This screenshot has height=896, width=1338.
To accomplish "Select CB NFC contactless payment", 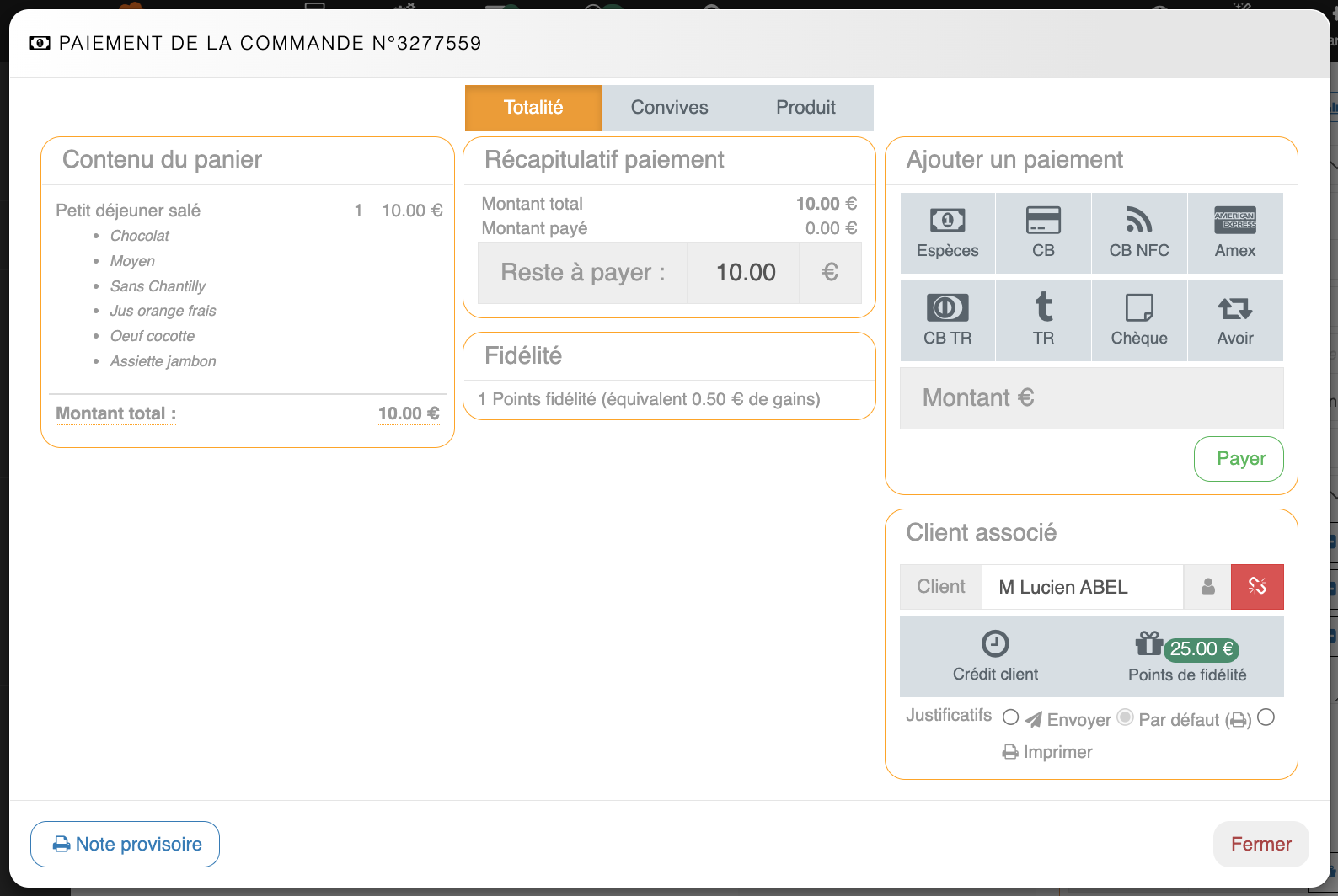I will point(1139,233).
